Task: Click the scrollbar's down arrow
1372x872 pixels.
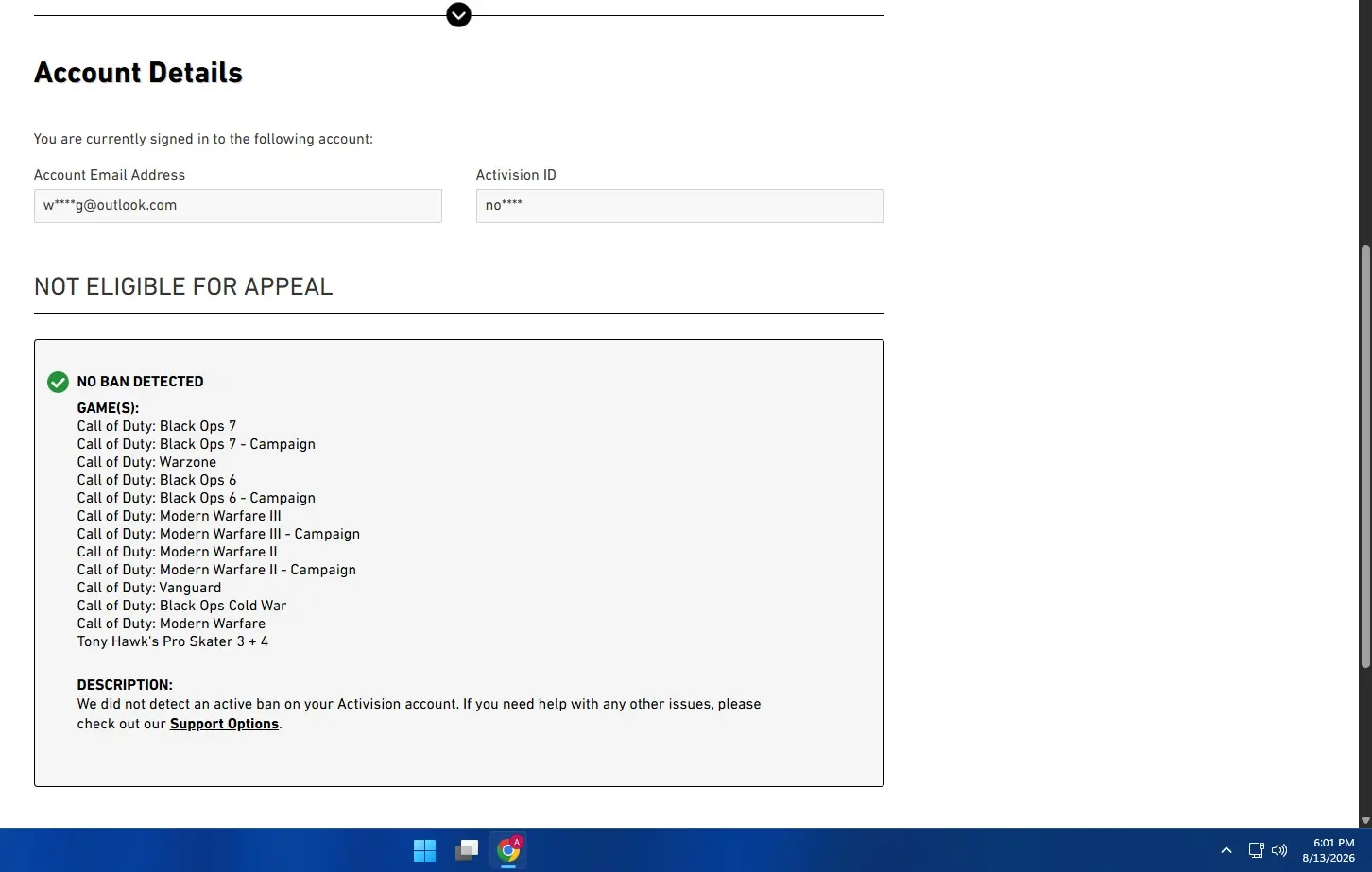Action: tap(1365, 820)
